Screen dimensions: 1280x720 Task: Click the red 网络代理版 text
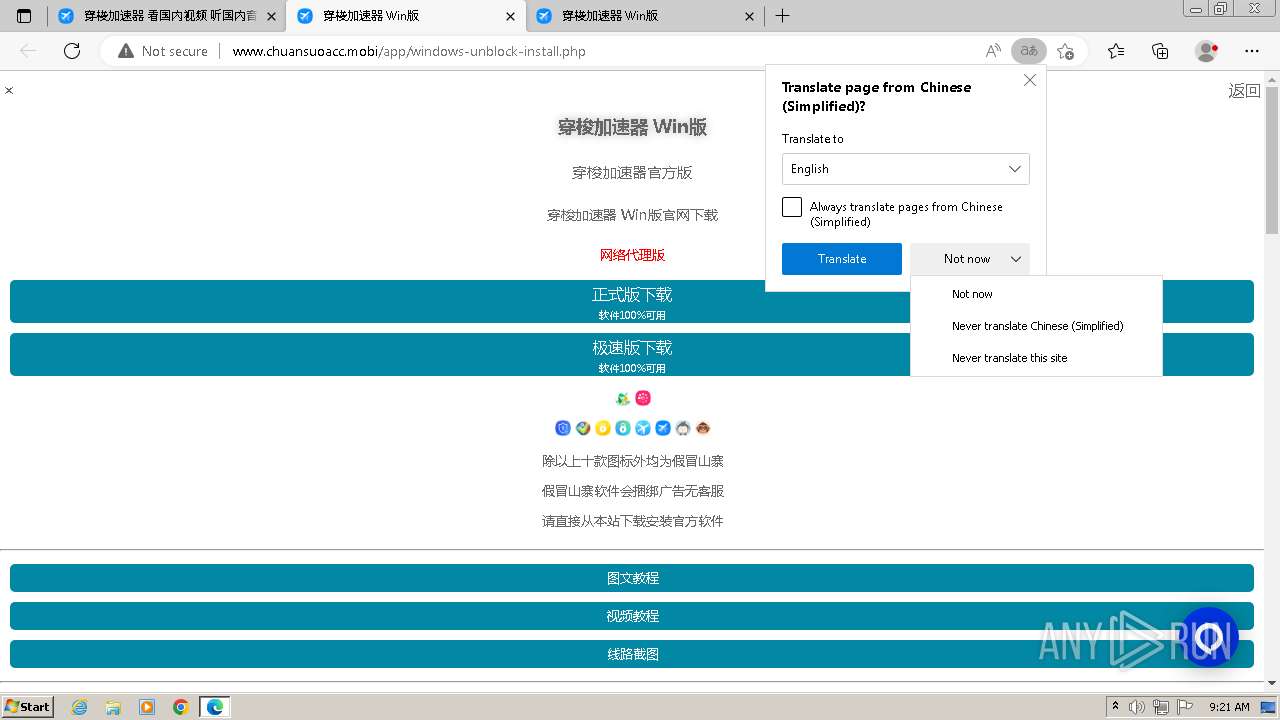[x=632, y=255]
